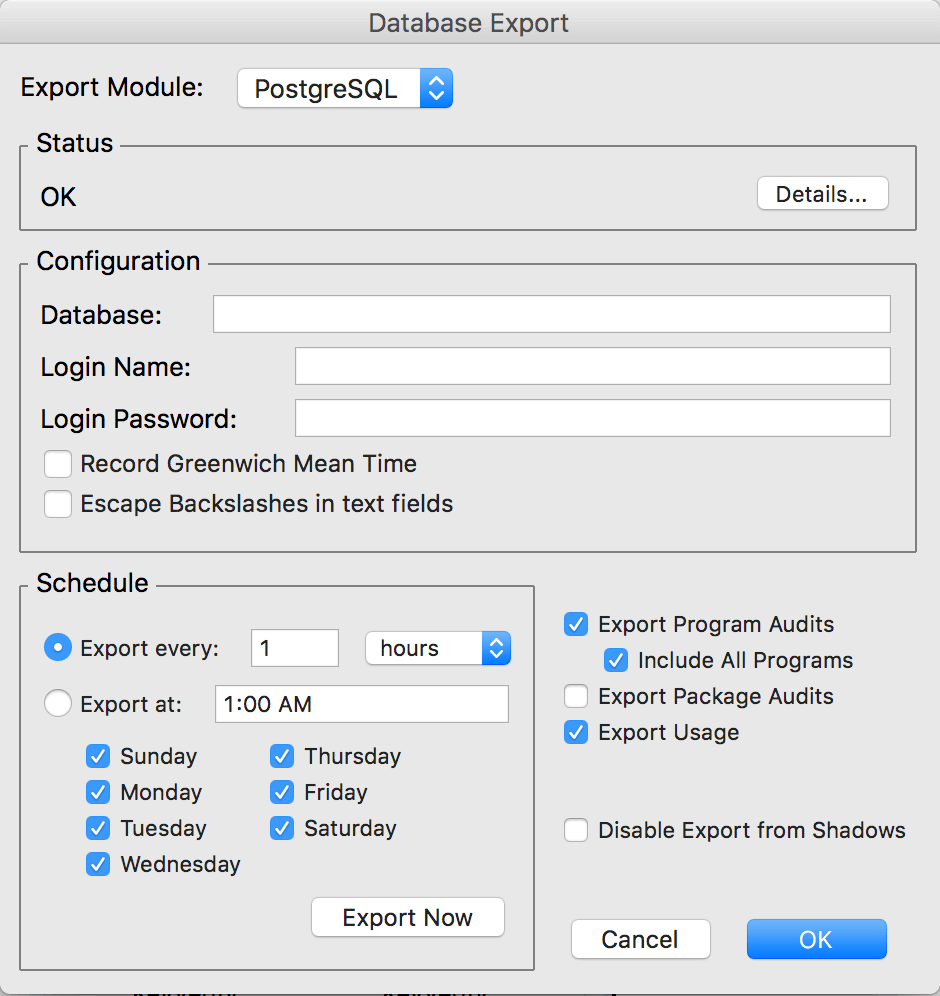Select the Export every radio button
940x996 pixels.
[58, 648]
